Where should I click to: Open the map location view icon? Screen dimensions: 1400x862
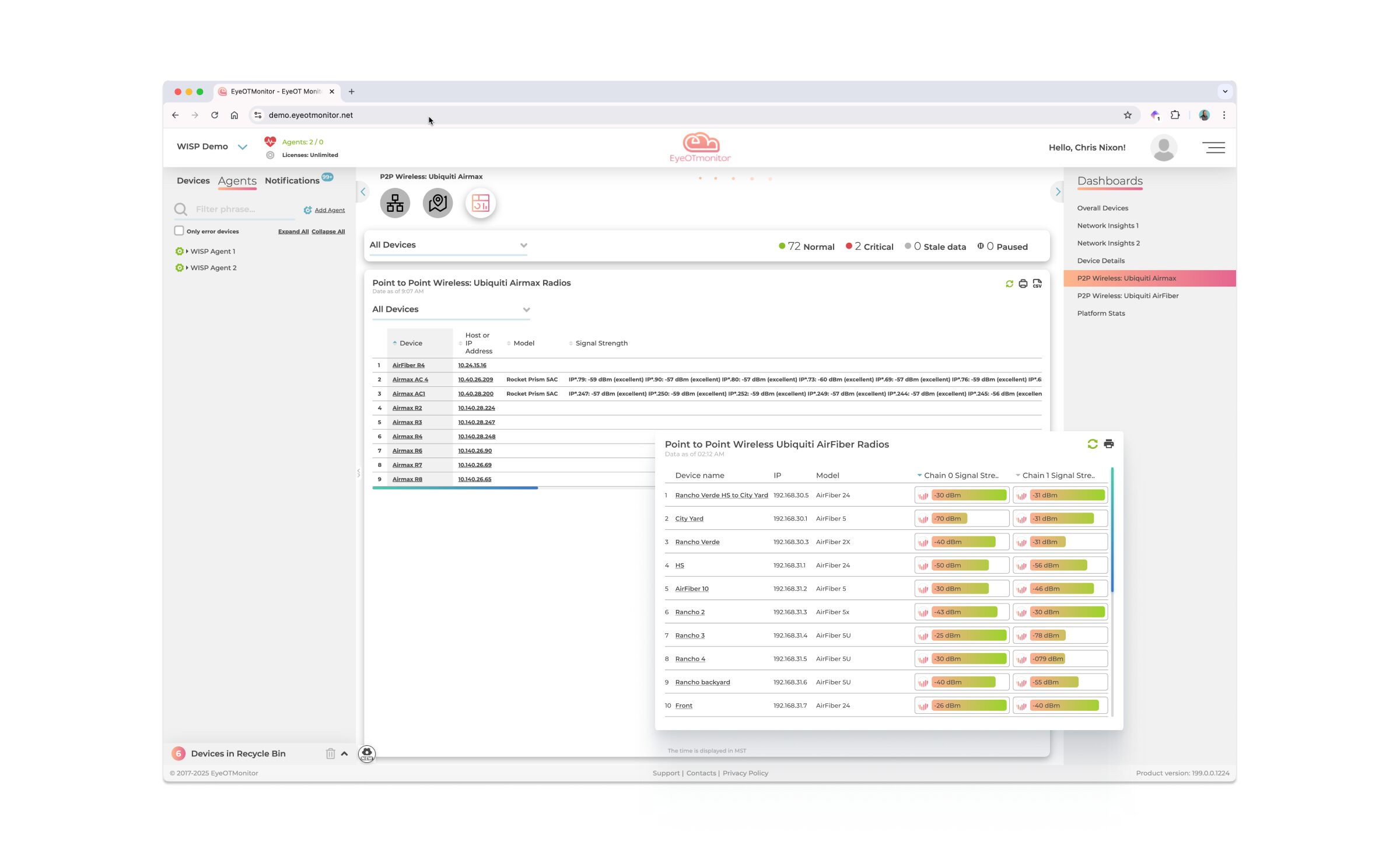437,203
